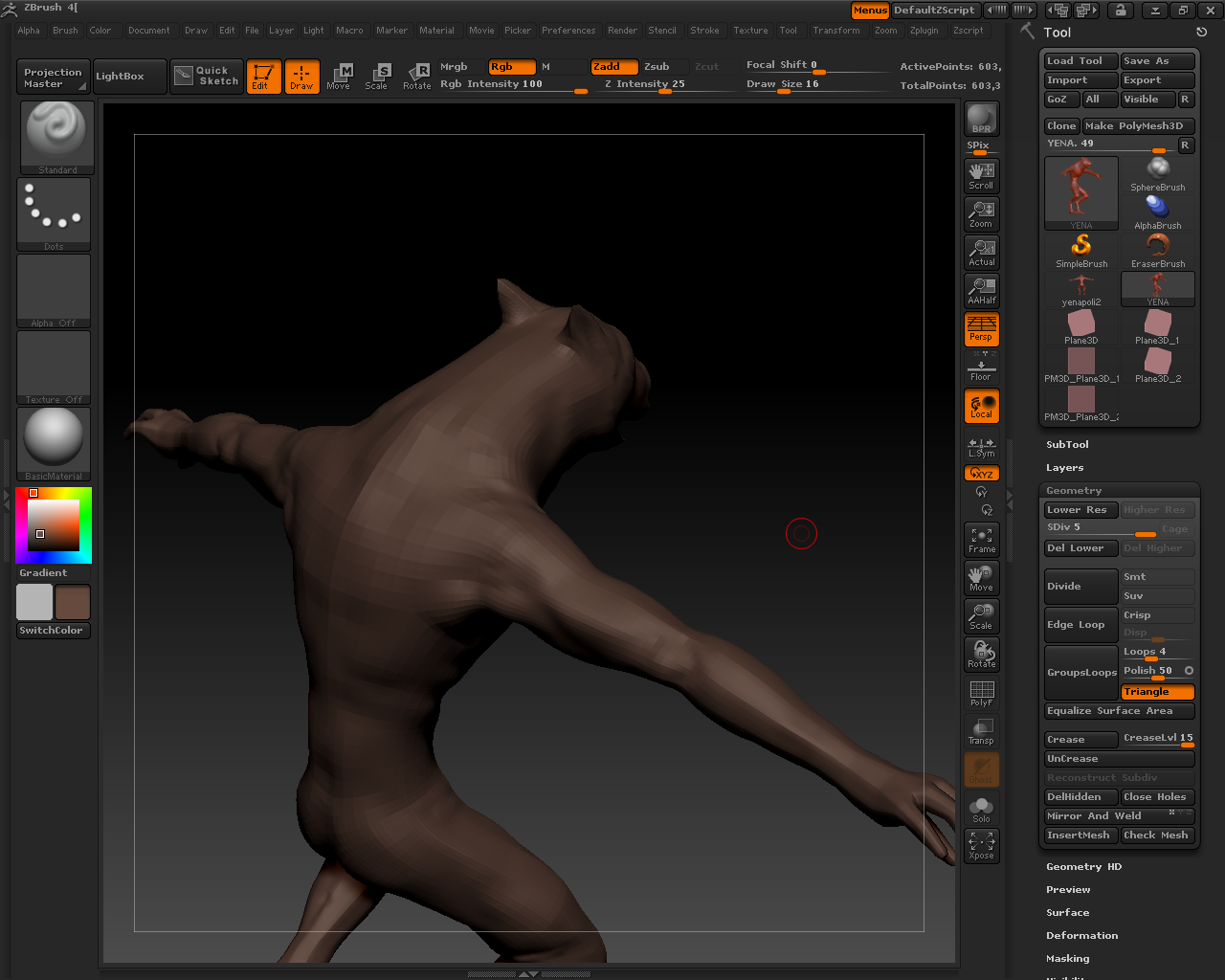Viewport: 1225px width, 980px height.
Task: Open the Standard brush picker
Action: pyautogui.click(x=56, y=137)
